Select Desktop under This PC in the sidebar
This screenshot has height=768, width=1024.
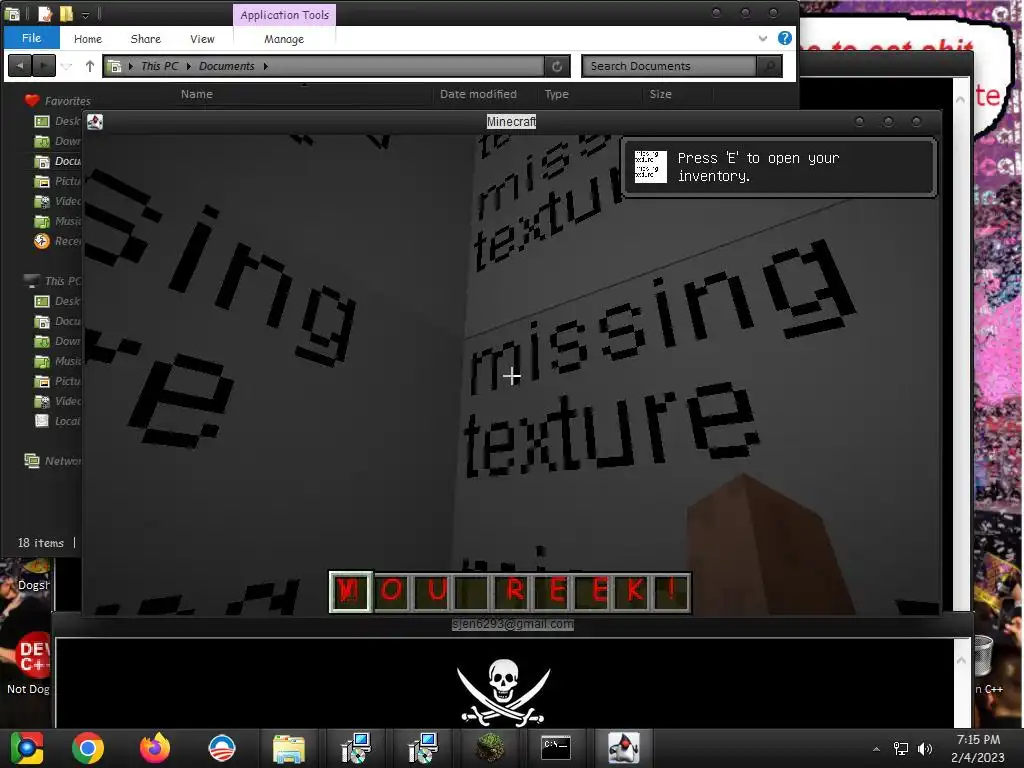click(57, 301)
